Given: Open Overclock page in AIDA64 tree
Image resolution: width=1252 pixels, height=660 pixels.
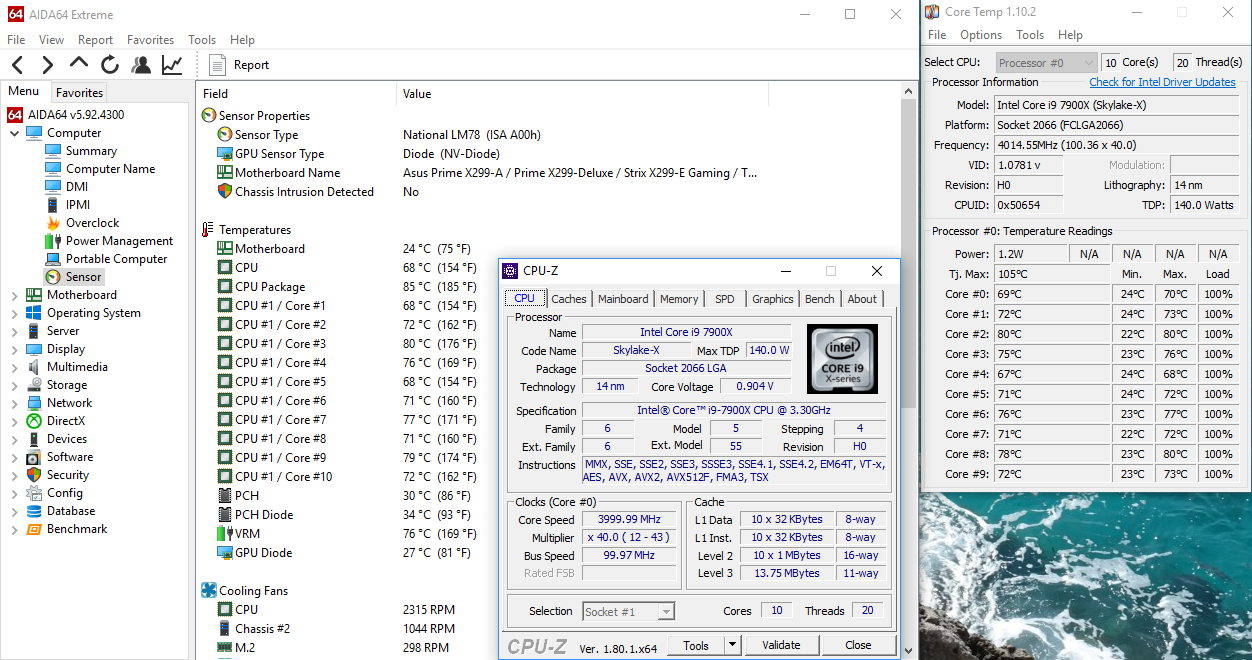Looking at the screenshot, I should point(92,223).
